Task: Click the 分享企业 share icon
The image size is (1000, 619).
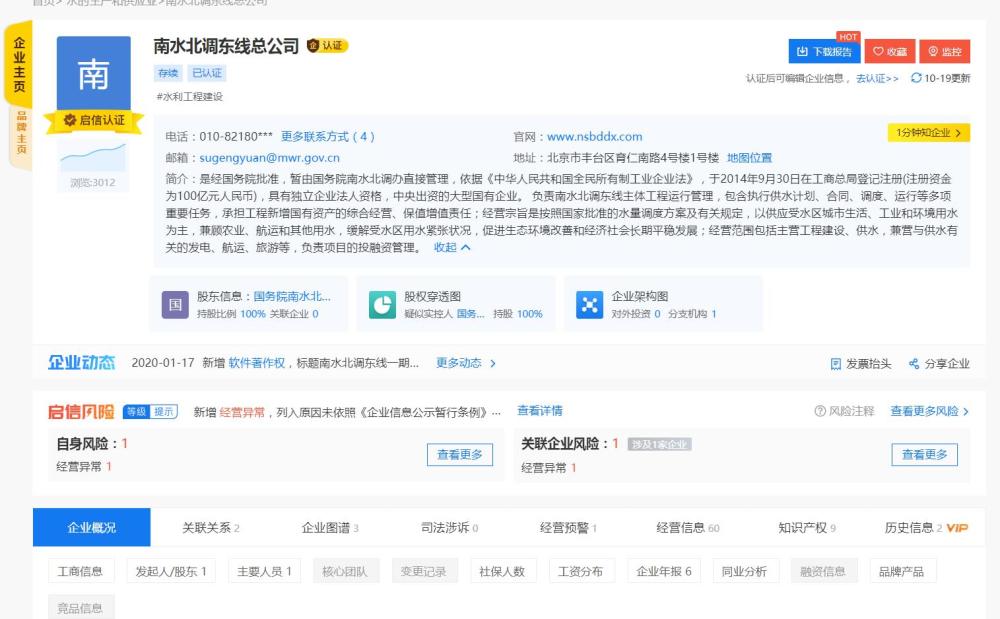Action: pyautogui.click(x=914, y=364)
